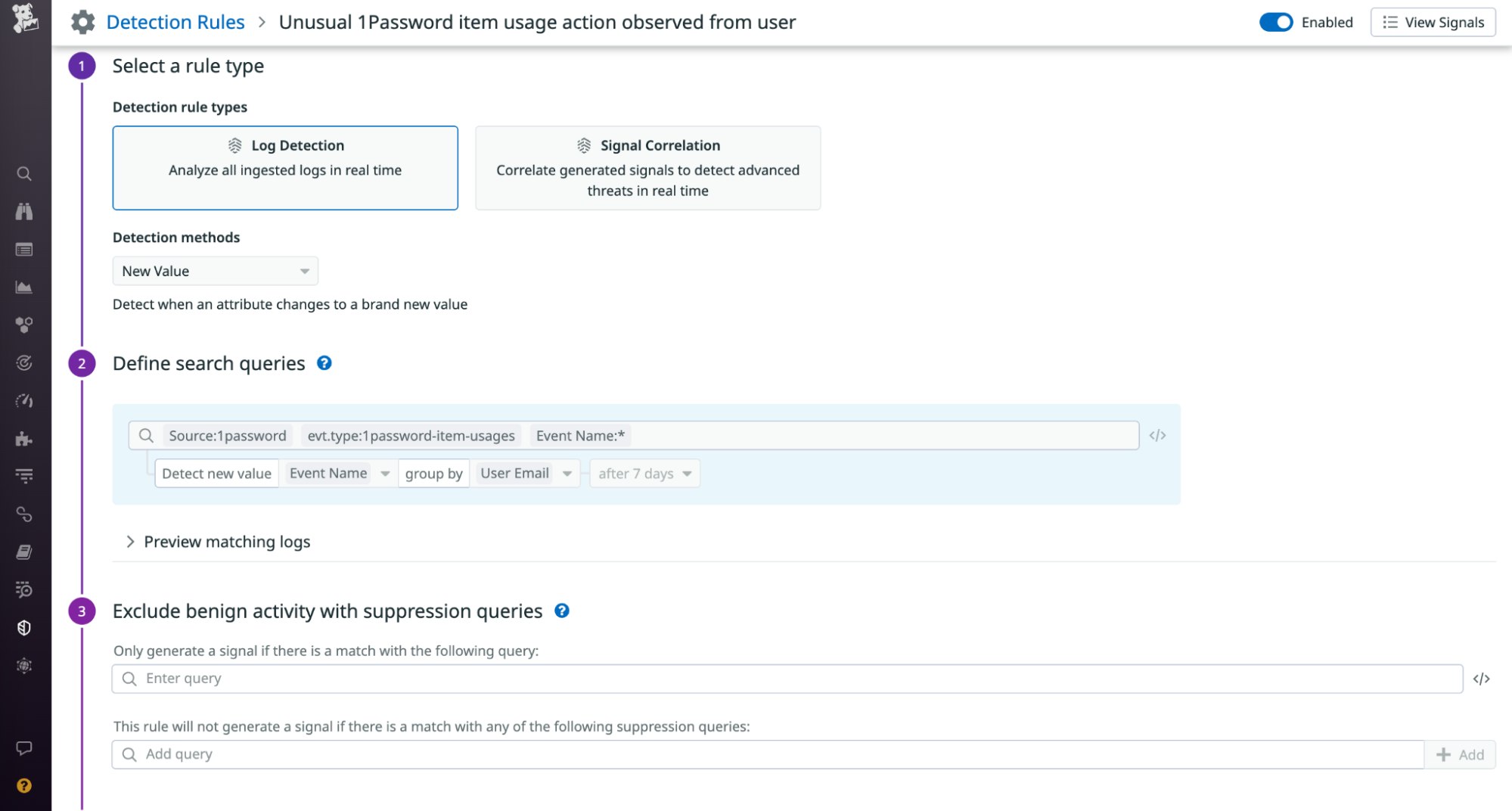This screenshot has width=1512, height=811.
Task: Select the Log Detection rule type
Action: pyautogui.click(x=285, y=167)
